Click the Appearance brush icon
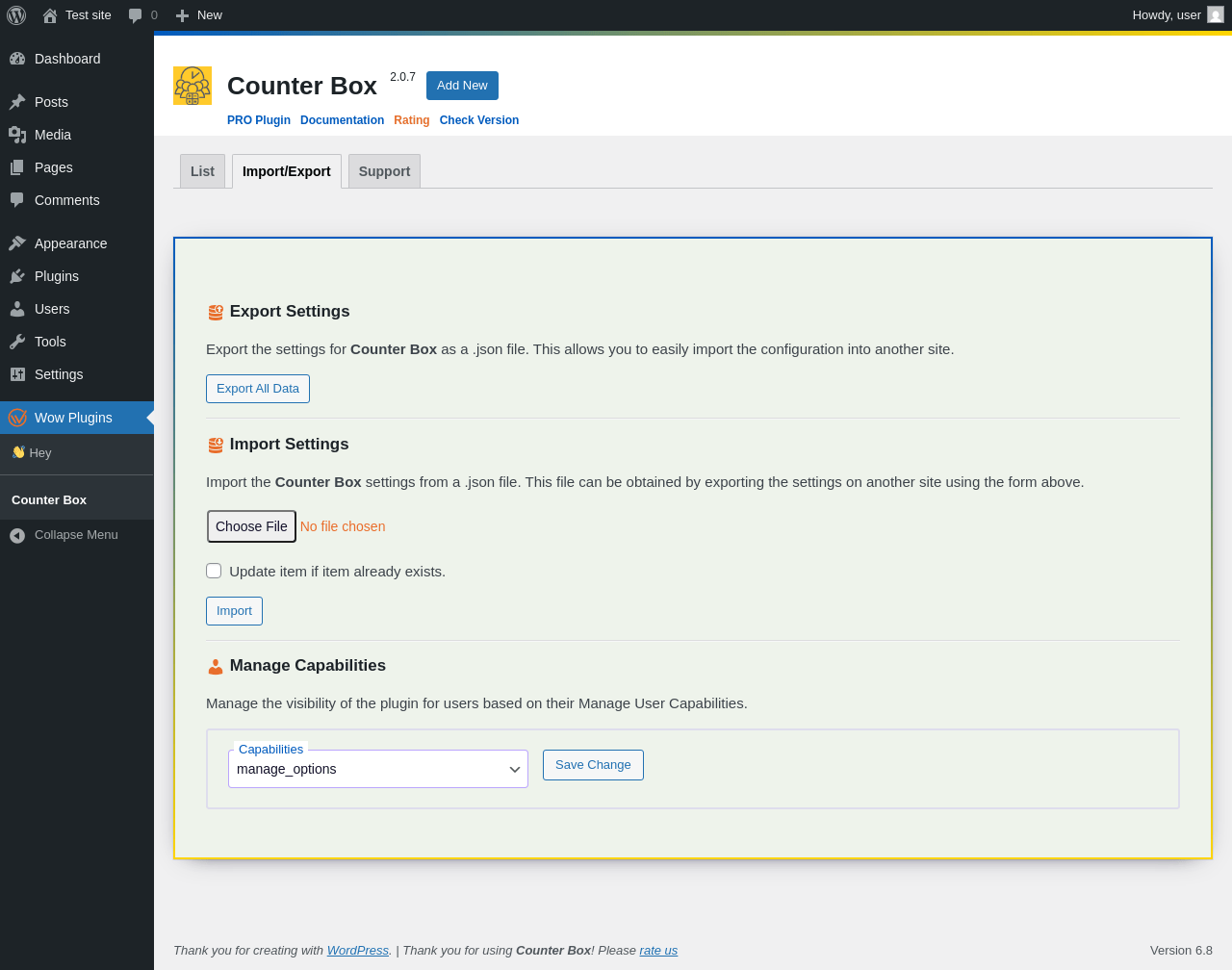The image size is (1232, 970). click(x=17, y=243)
